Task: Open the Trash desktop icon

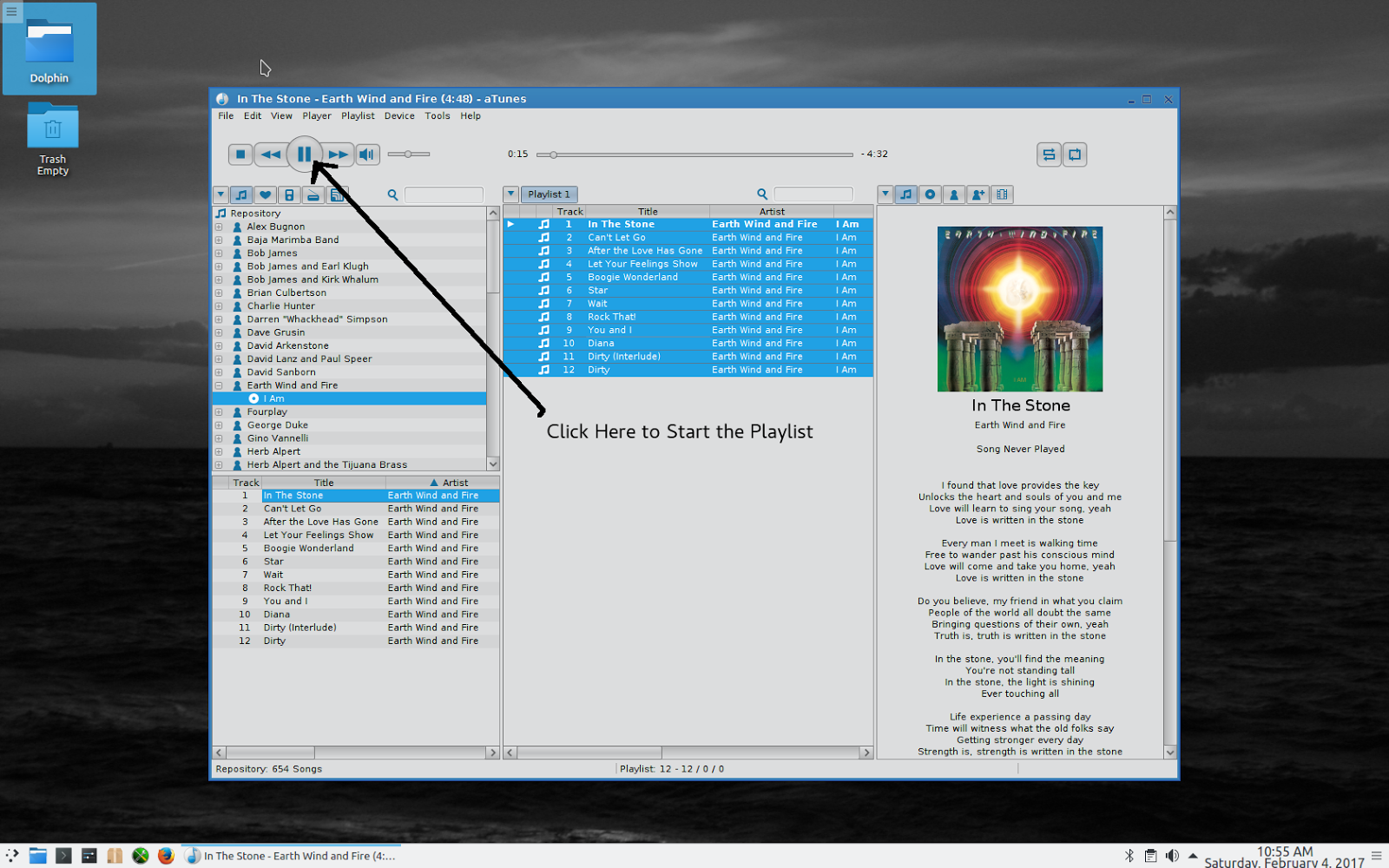Action: coord(52,139)
